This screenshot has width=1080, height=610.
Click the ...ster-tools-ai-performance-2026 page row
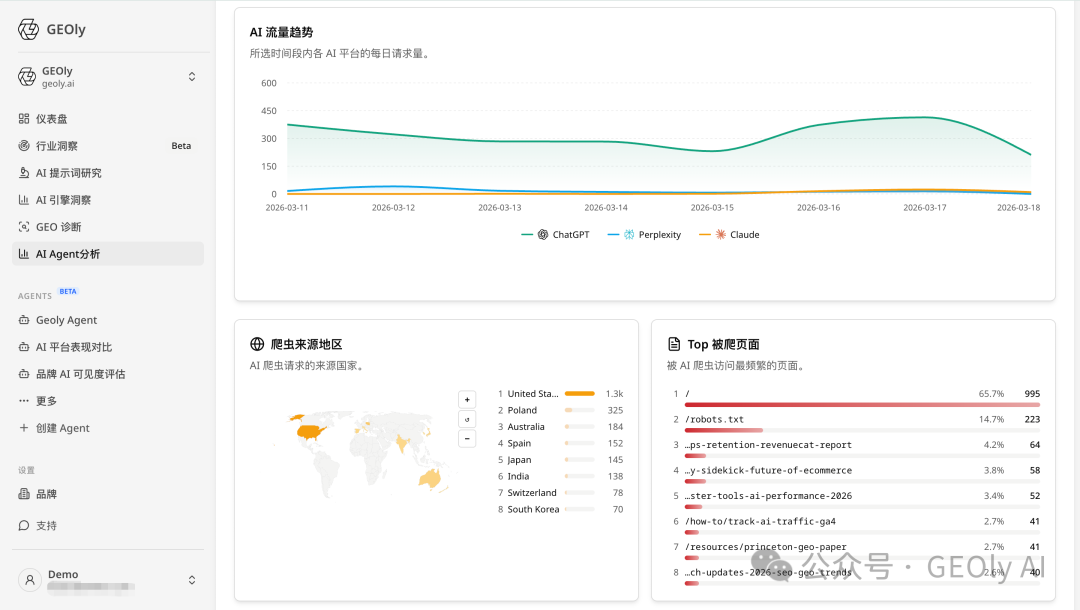point(855,499)
